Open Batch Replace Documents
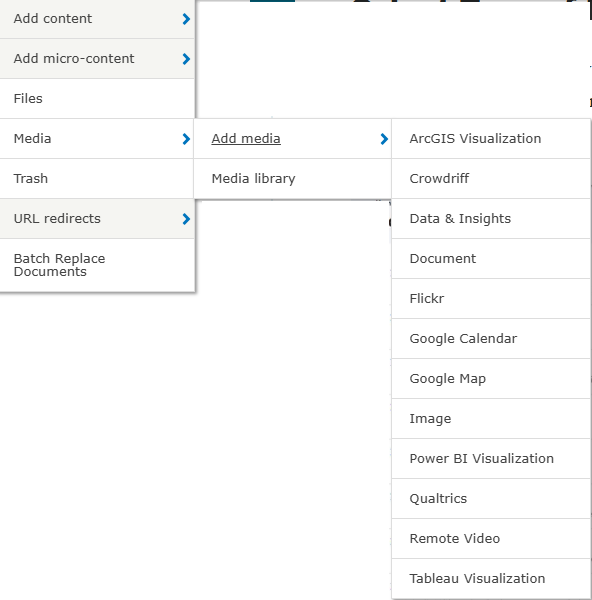 [x=97, y=265]
